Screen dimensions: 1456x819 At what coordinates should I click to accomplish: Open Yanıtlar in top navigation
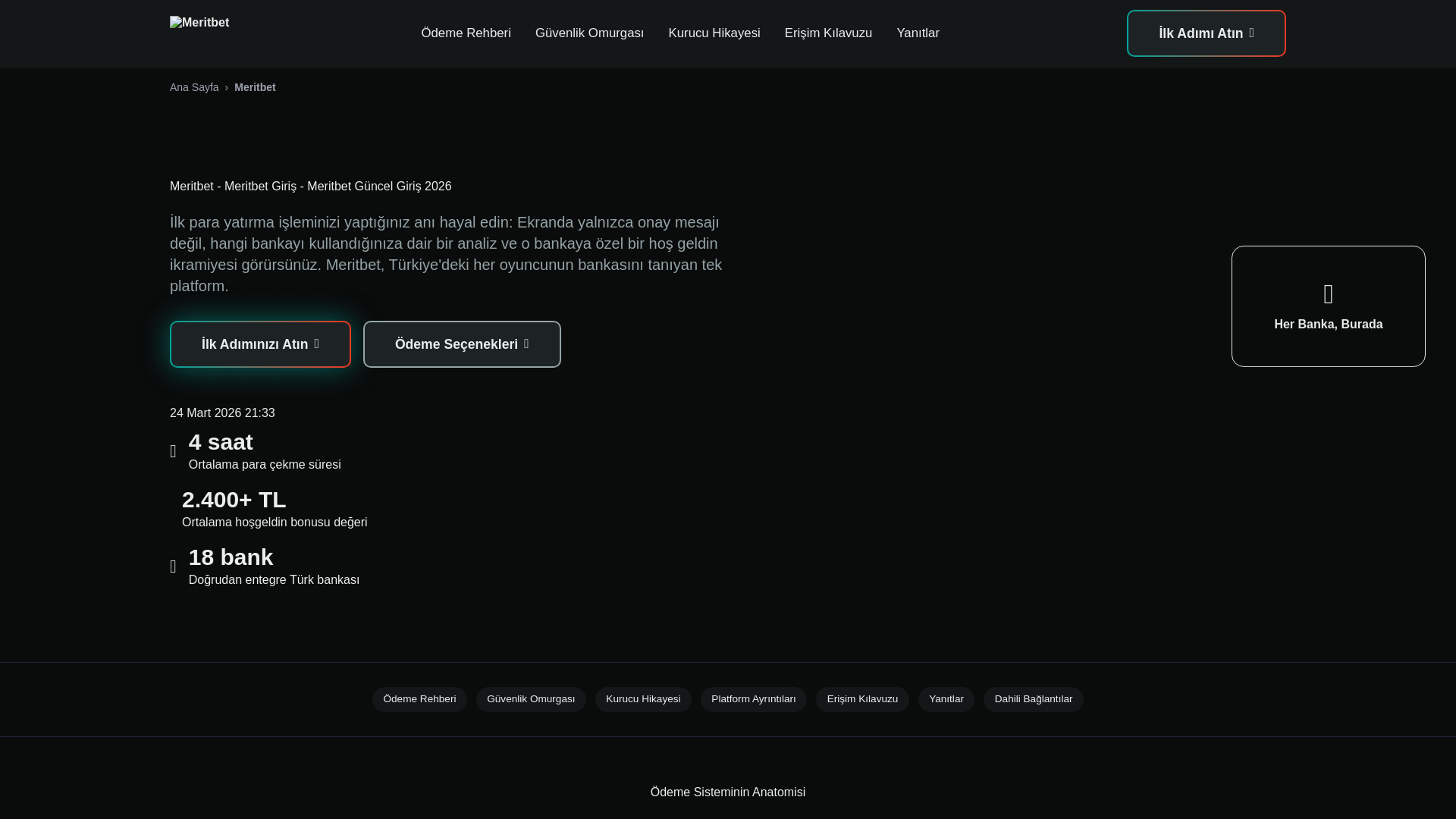click(918, 33)
